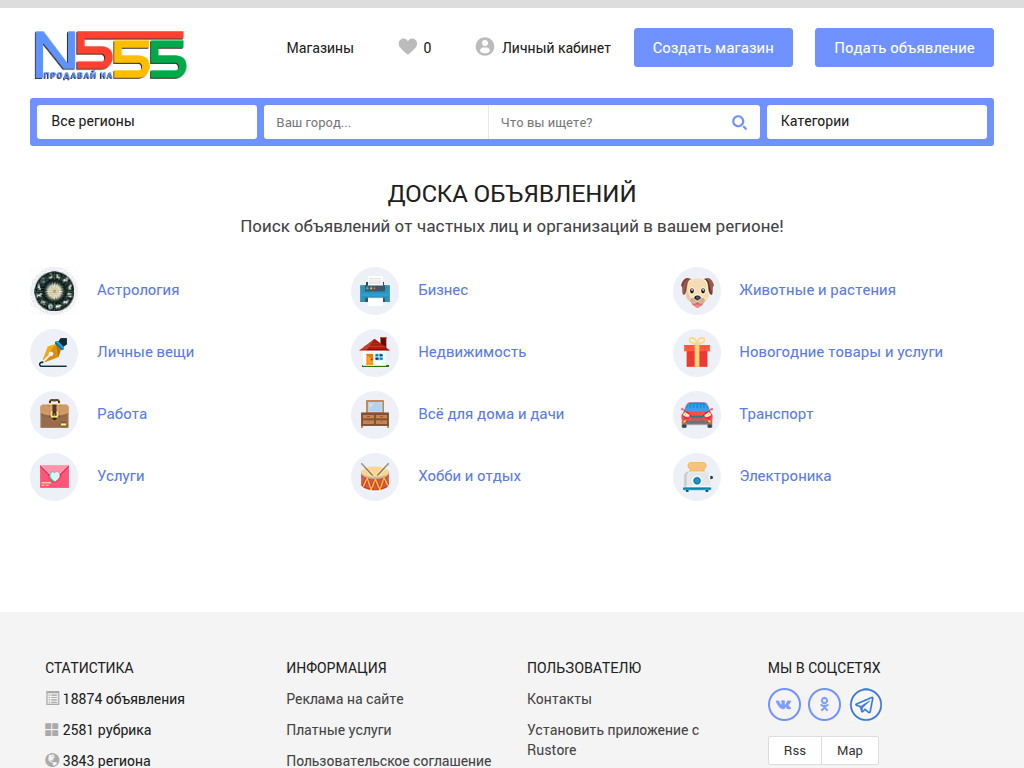Click the Хобби и отдых drum icon
This screenshot has width=1024, height=768.
pyautogui.click(x=374, y=476)
